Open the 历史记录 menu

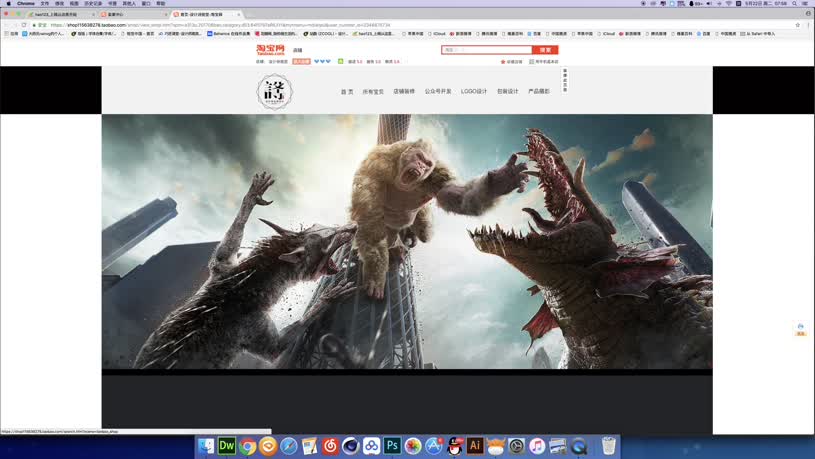point(93,3)
